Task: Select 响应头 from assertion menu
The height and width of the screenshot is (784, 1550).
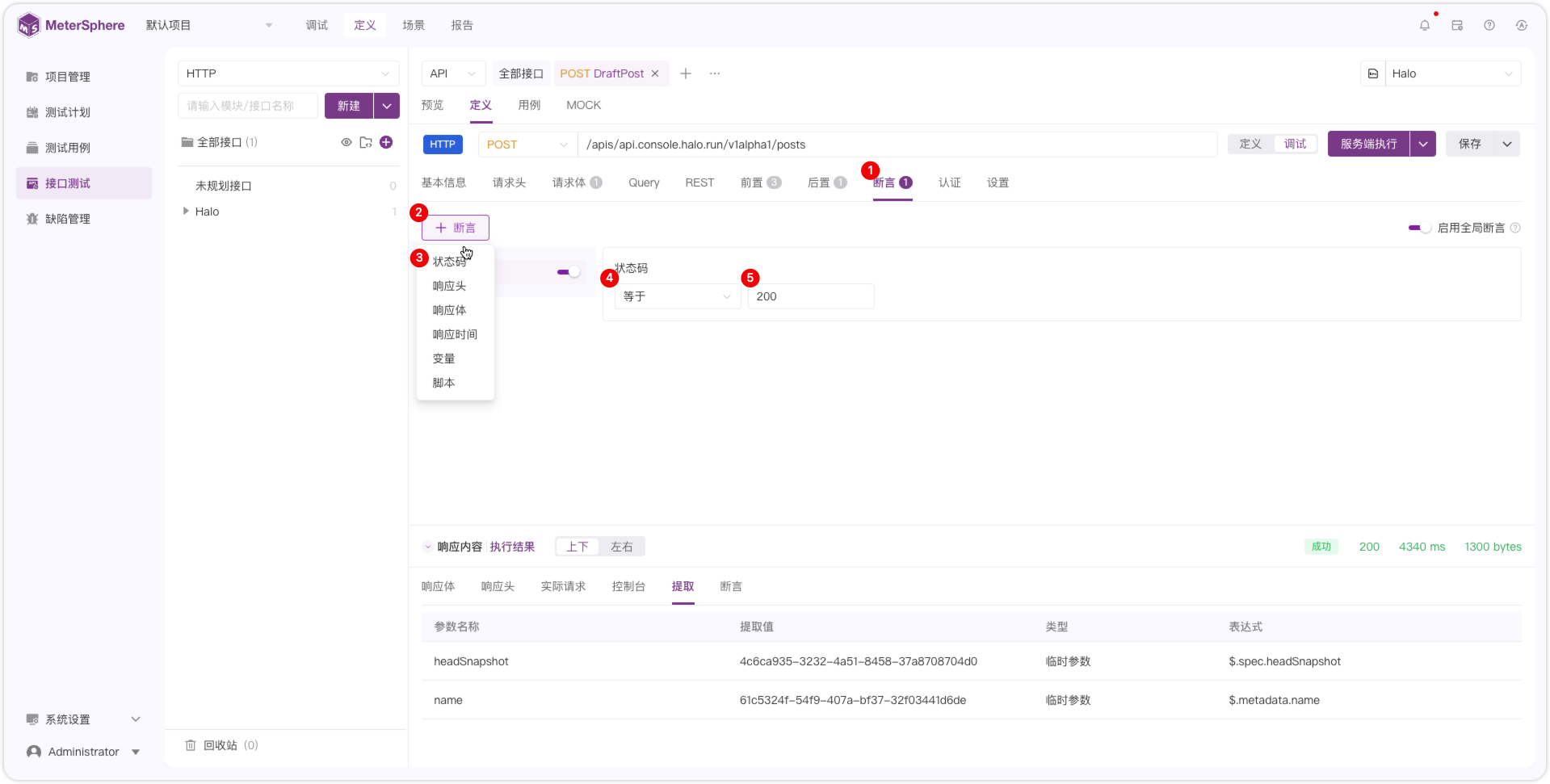Action: tap(449, 286)
